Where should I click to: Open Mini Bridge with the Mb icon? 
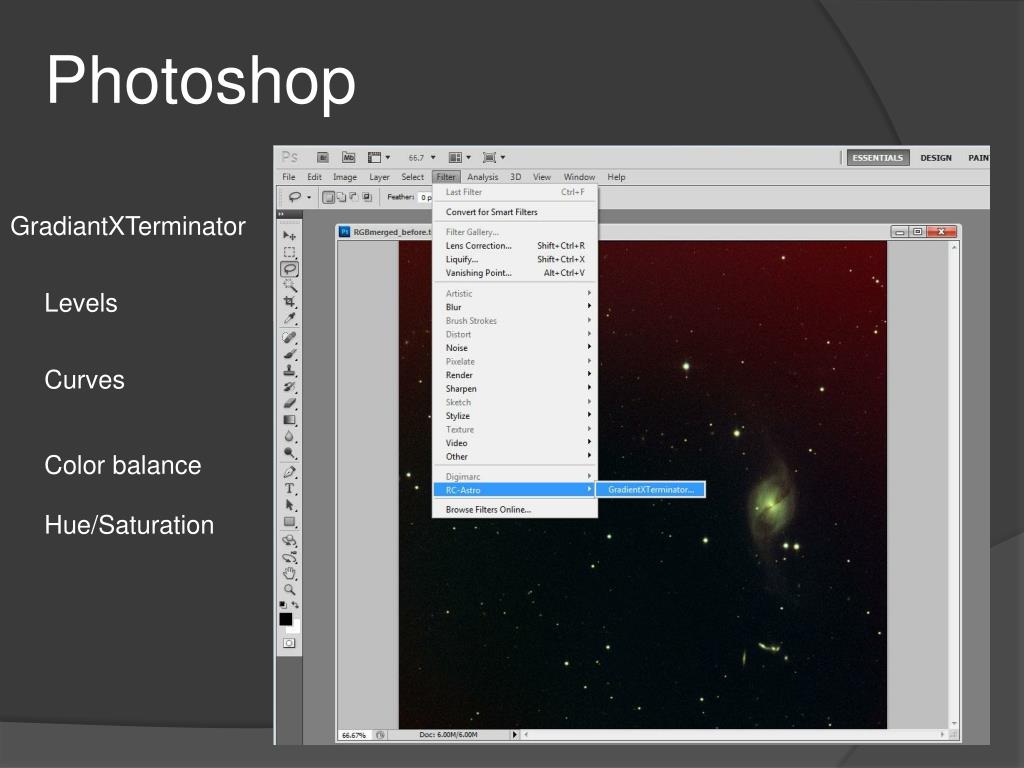click(349, 157)
